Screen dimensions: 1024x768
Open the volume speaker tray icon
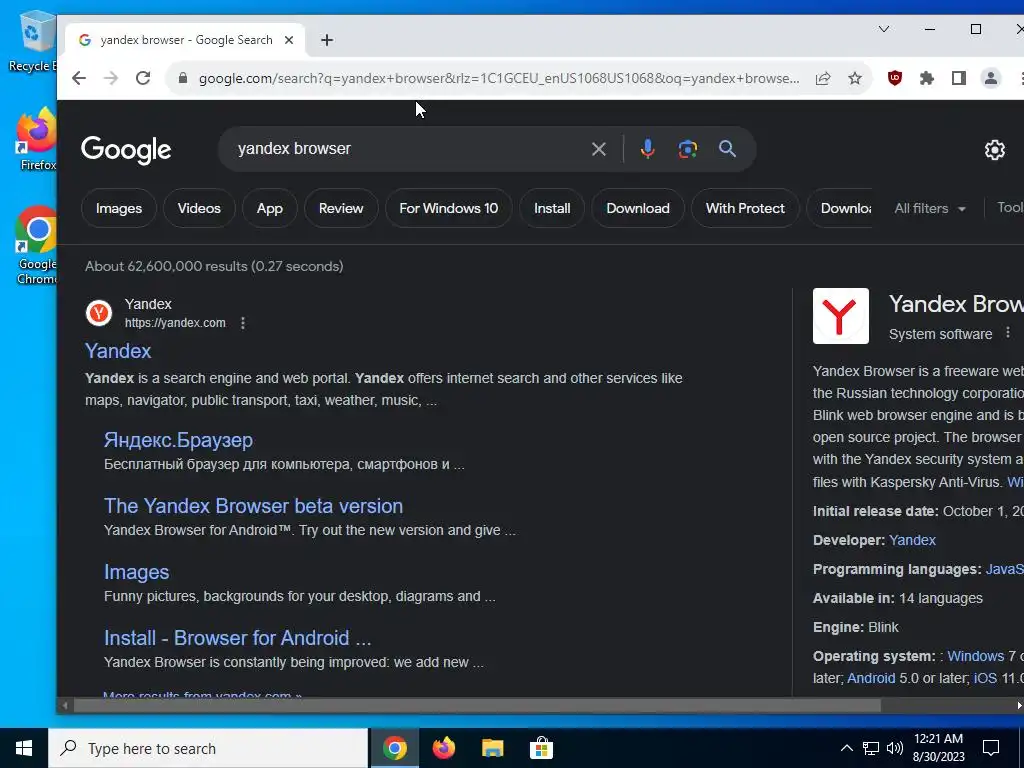coord(895,748)
